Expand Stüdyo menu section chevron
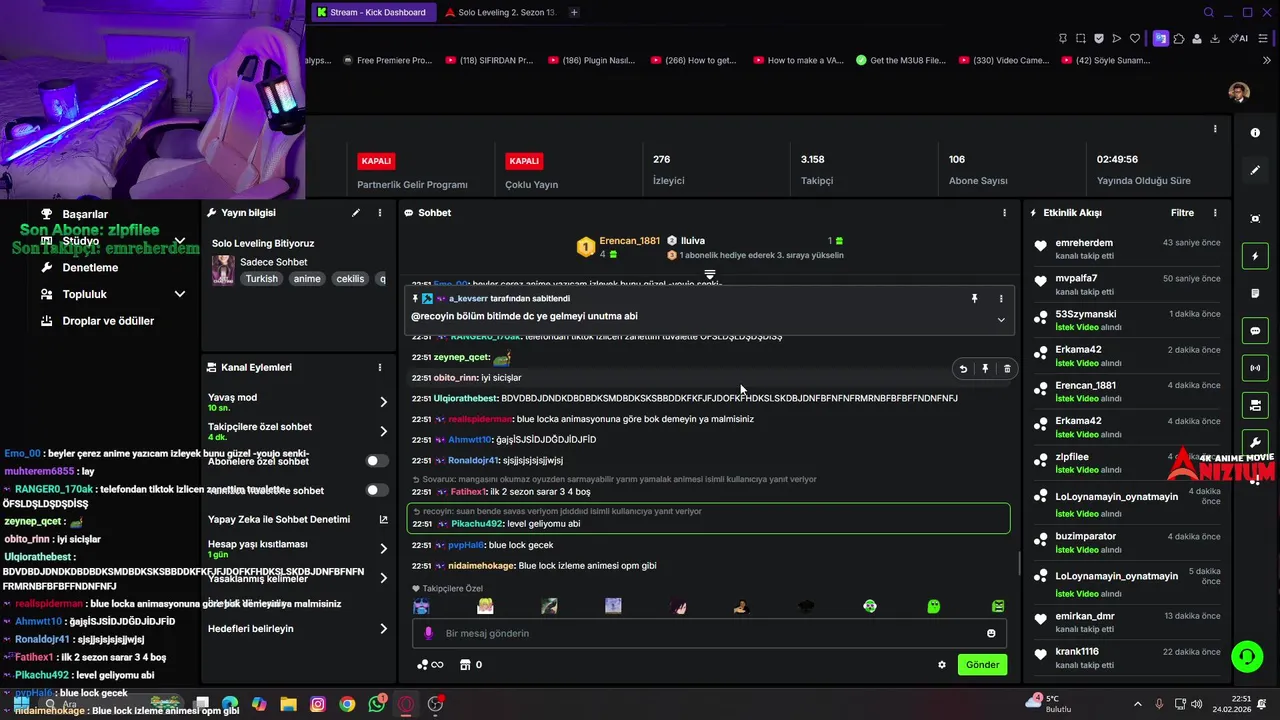Image resolution: width=1280 pixels, height=720 pixels. pos(180,241)
